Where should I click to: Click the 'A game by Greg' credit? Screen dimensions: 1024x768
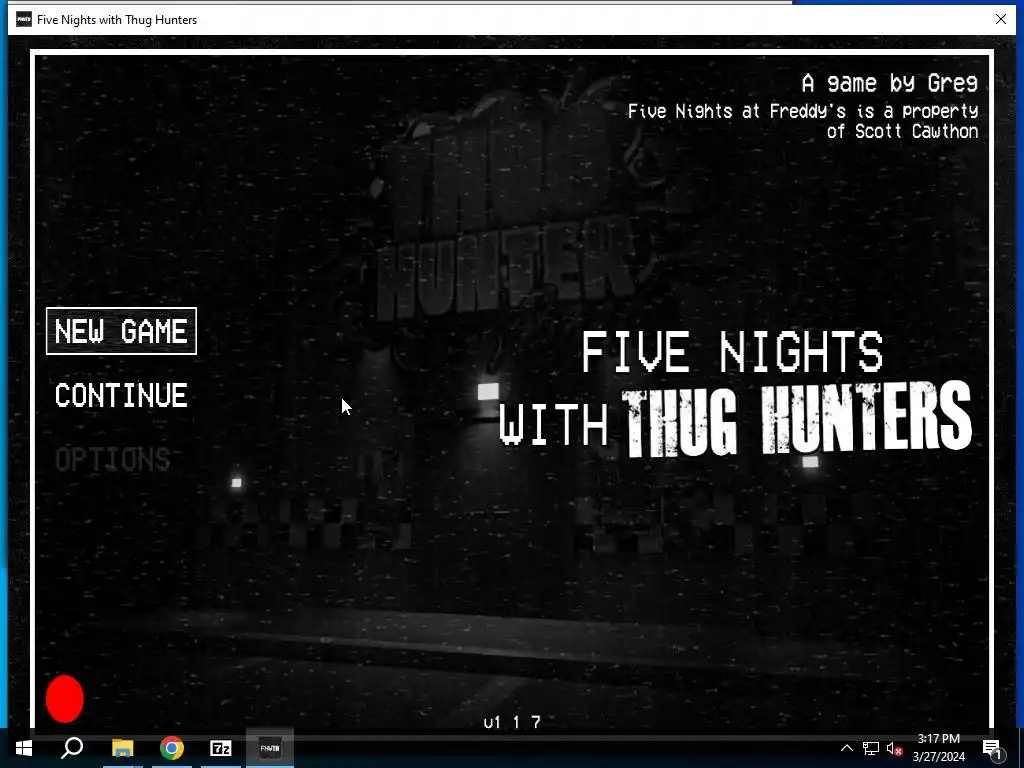coord(889,84)
